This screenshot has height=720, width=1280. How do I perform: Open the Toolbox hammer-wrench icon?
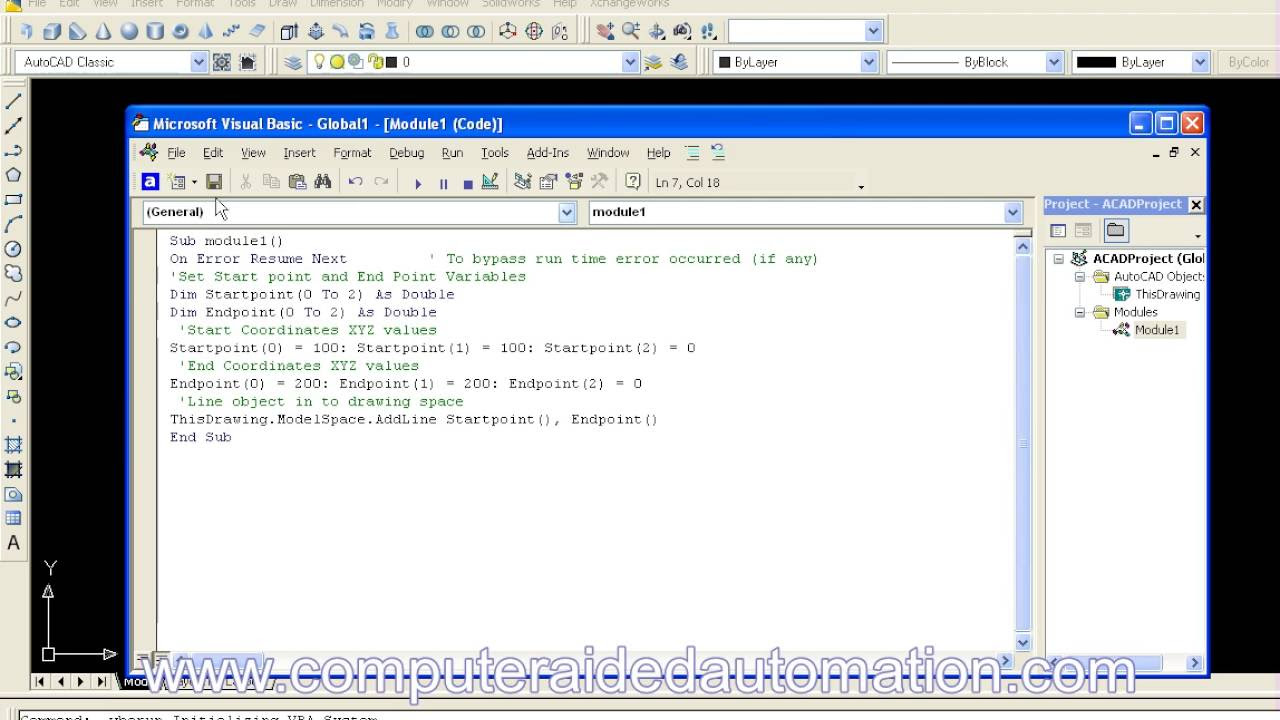(x=599, y=182)
